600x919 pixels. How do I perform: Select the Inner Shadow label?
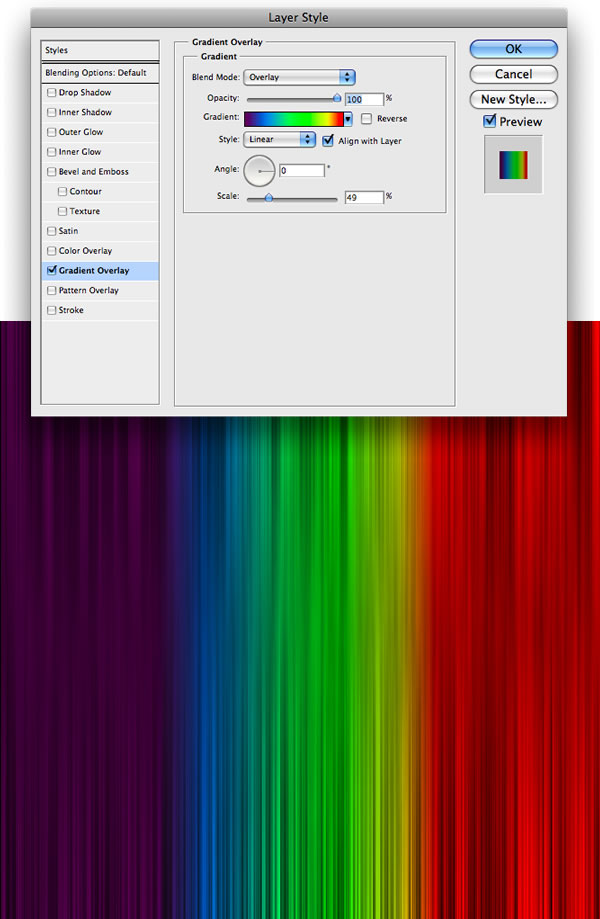[85, 113]
